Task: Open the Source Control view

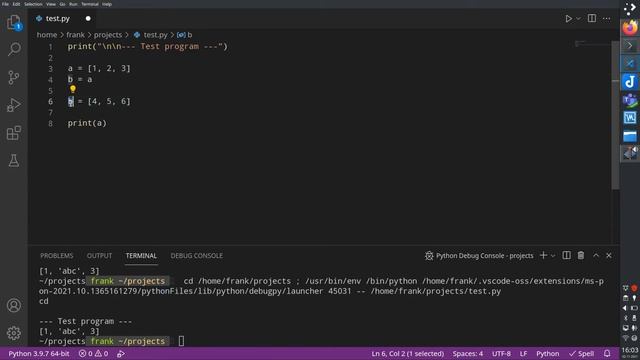Action: tap(14, 77)
